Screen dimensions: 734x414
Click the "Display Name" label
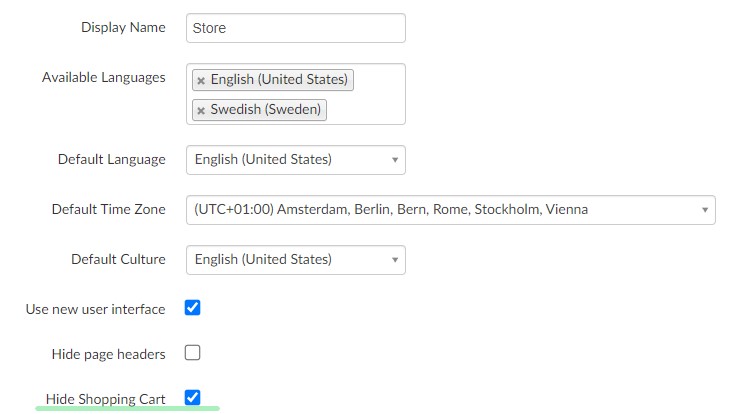pos(123,27)
